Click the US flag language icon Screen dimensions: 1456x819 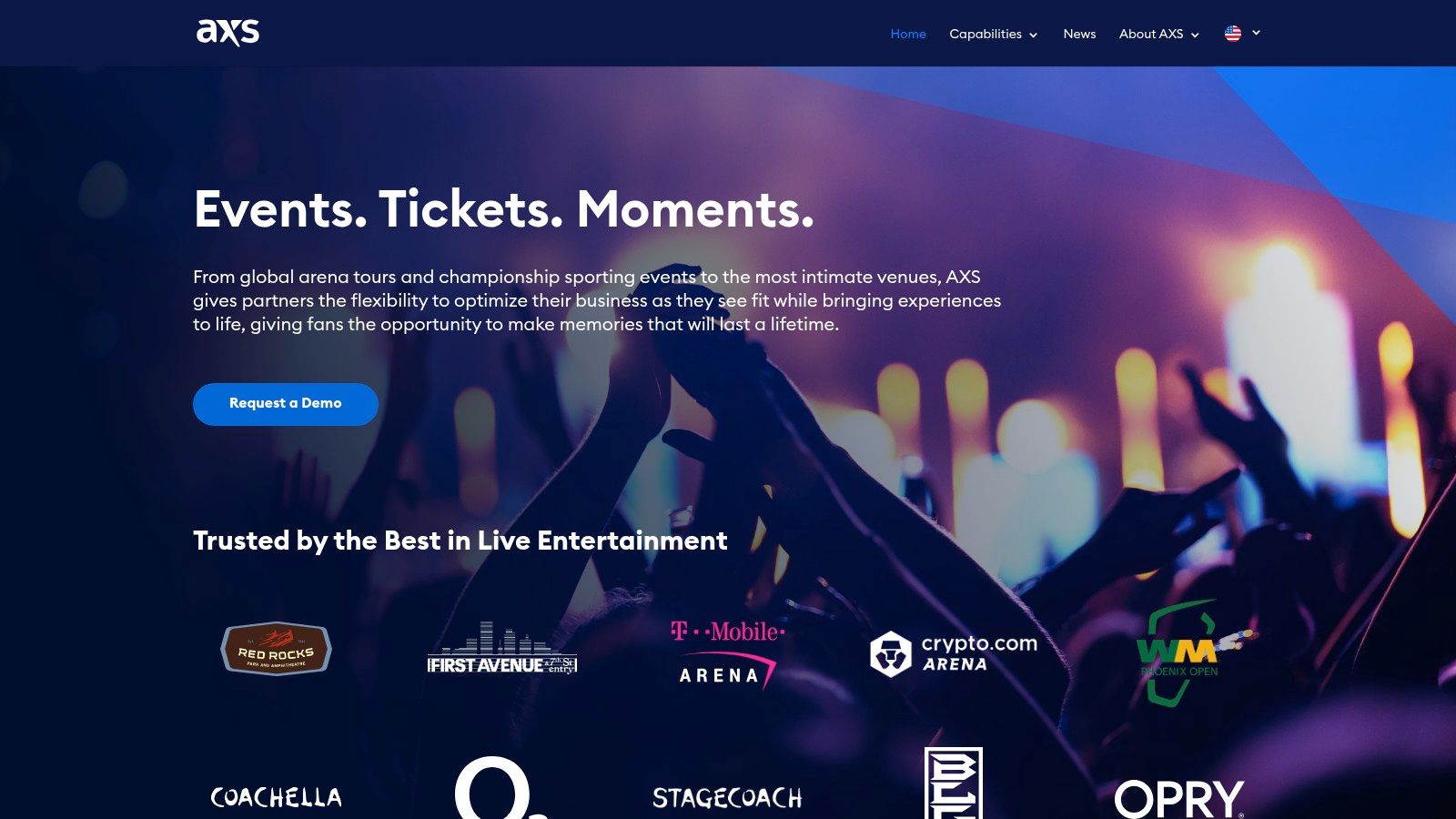tap(1233, 34)
